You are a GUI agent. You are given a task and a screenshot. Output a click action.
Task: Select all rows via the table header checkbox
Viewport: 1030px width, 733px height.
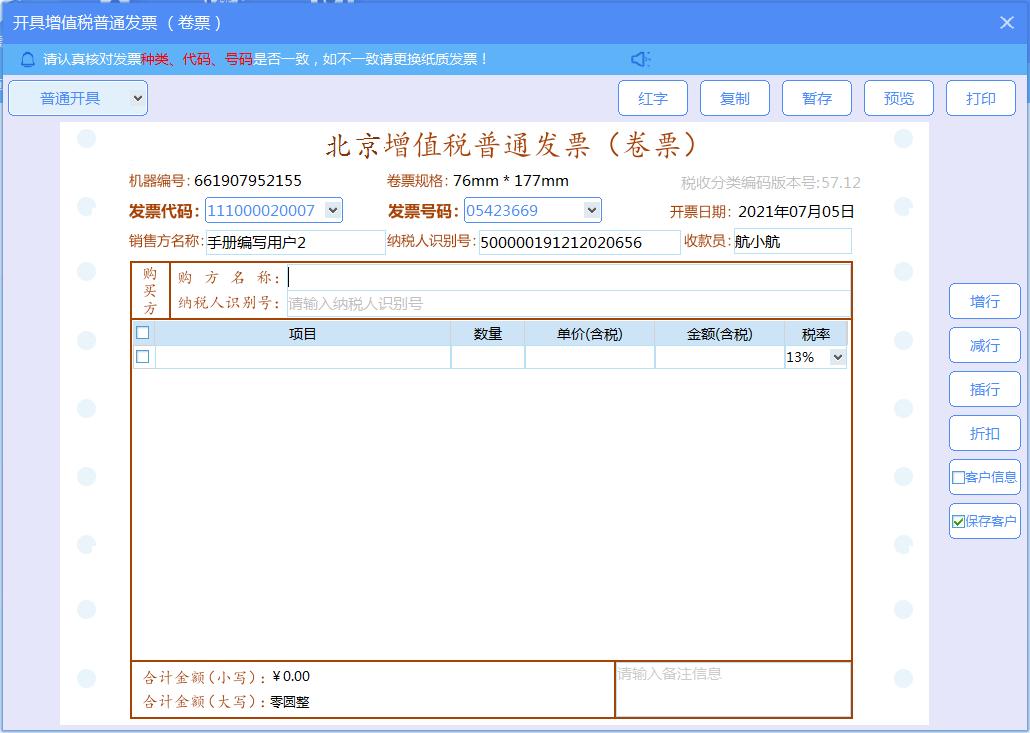point(142,333)
